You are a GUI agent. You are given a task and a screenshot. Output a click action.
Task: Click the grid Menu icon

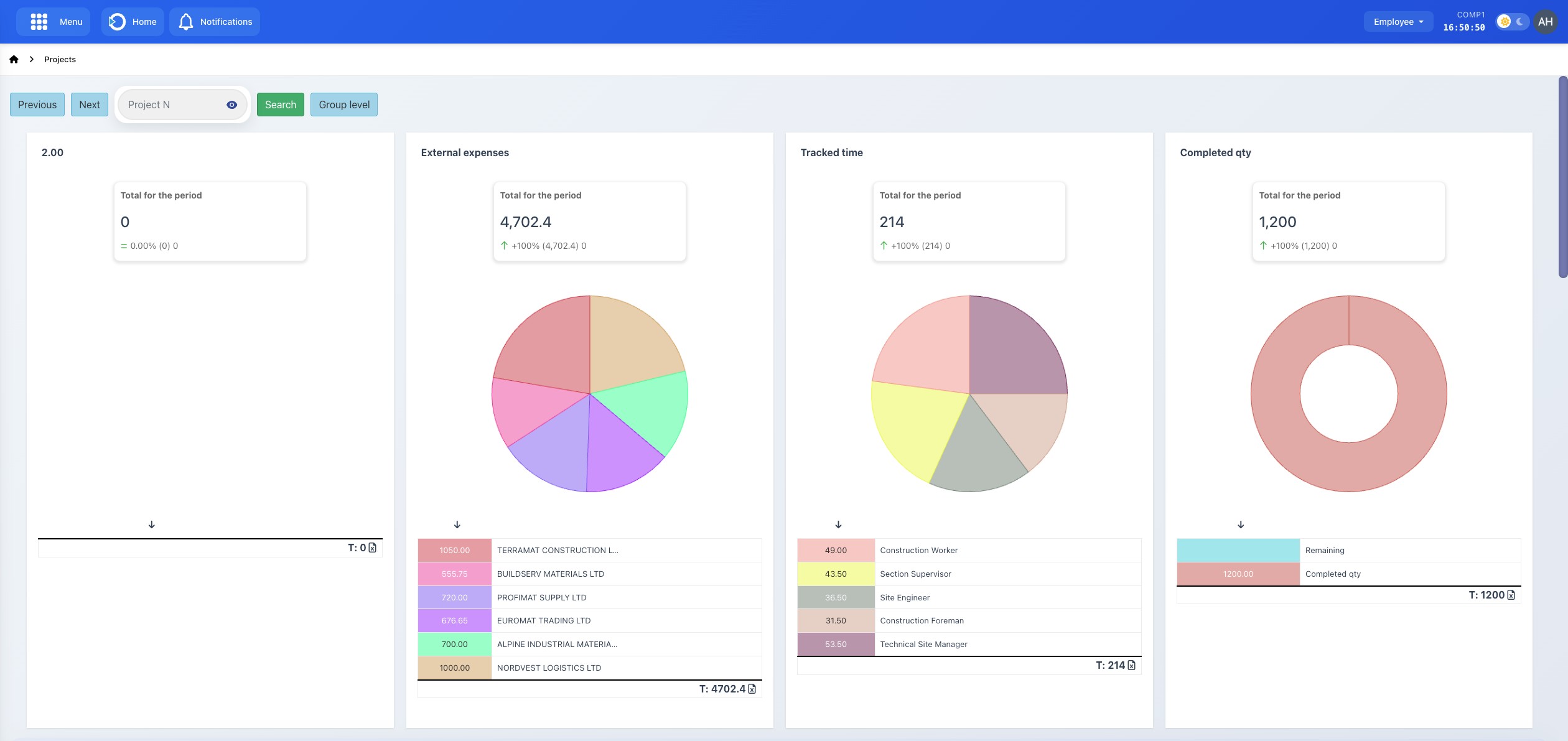click(39, 22)
